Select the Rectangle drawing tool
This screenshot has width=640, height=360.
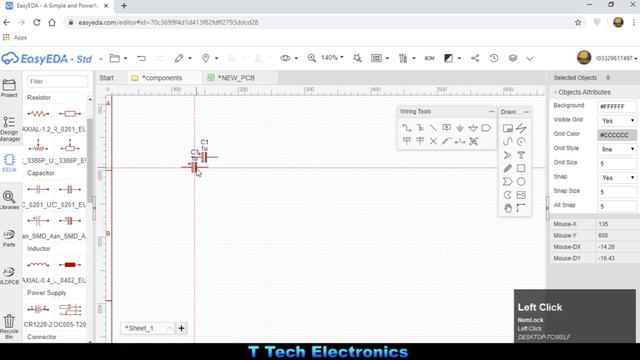tap(521, 168)
